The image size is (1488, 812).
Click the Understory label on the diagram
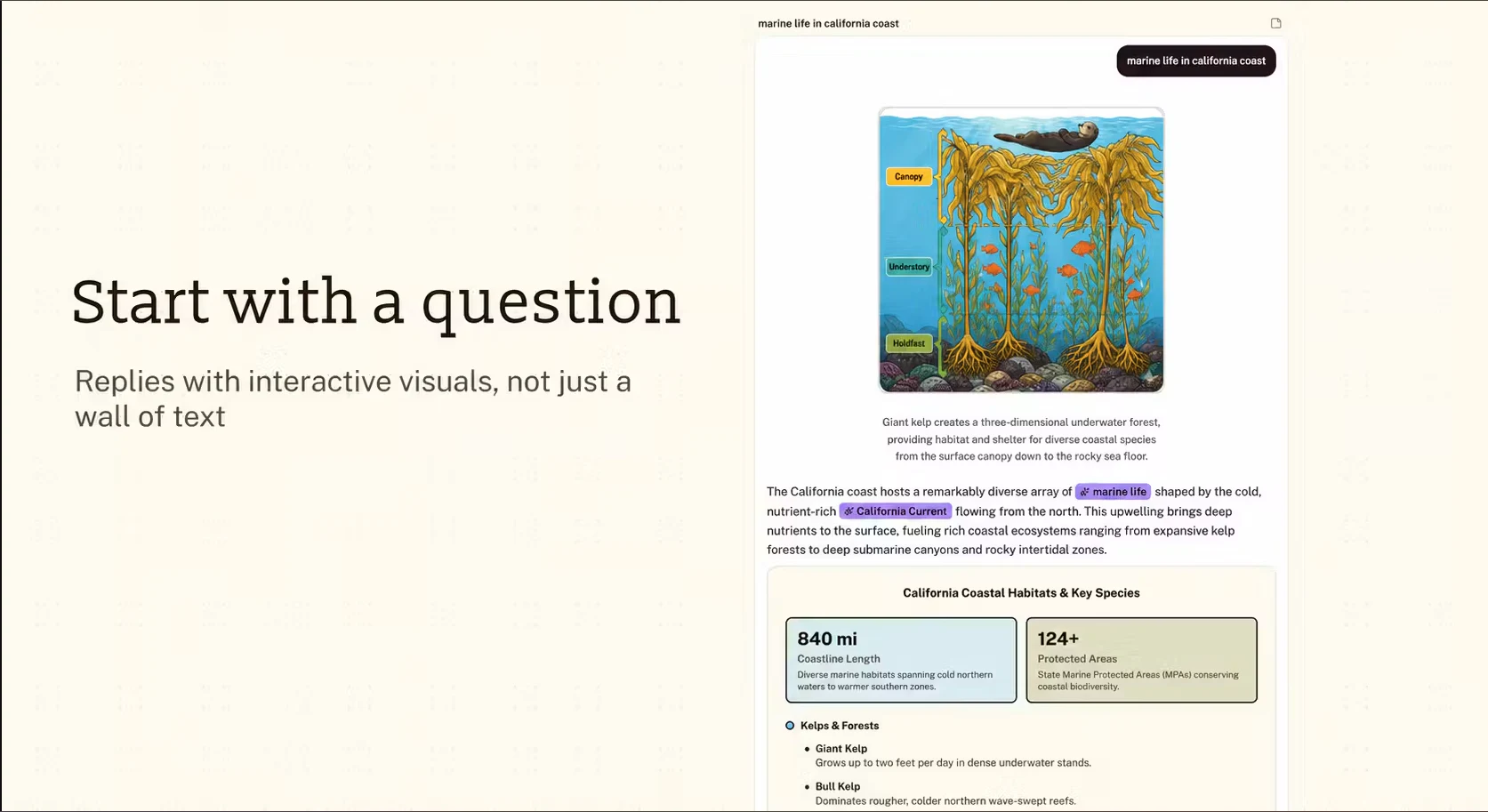(909, 267)
